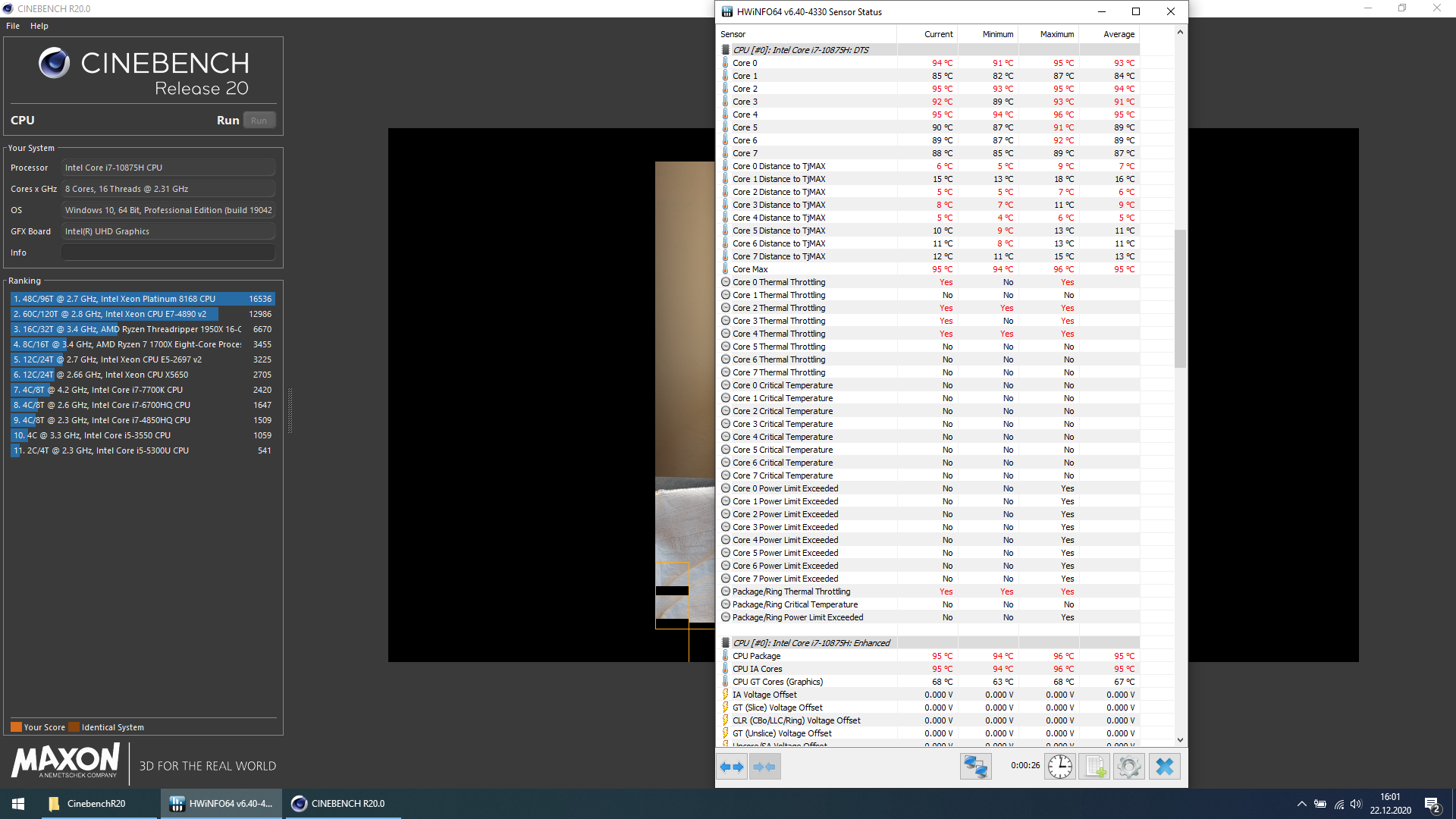The height and width of the screenshot is (819, 1456).
Task: Click scrollbar down arrow in HWiNFO
Action: click(x=1180, y=740)
